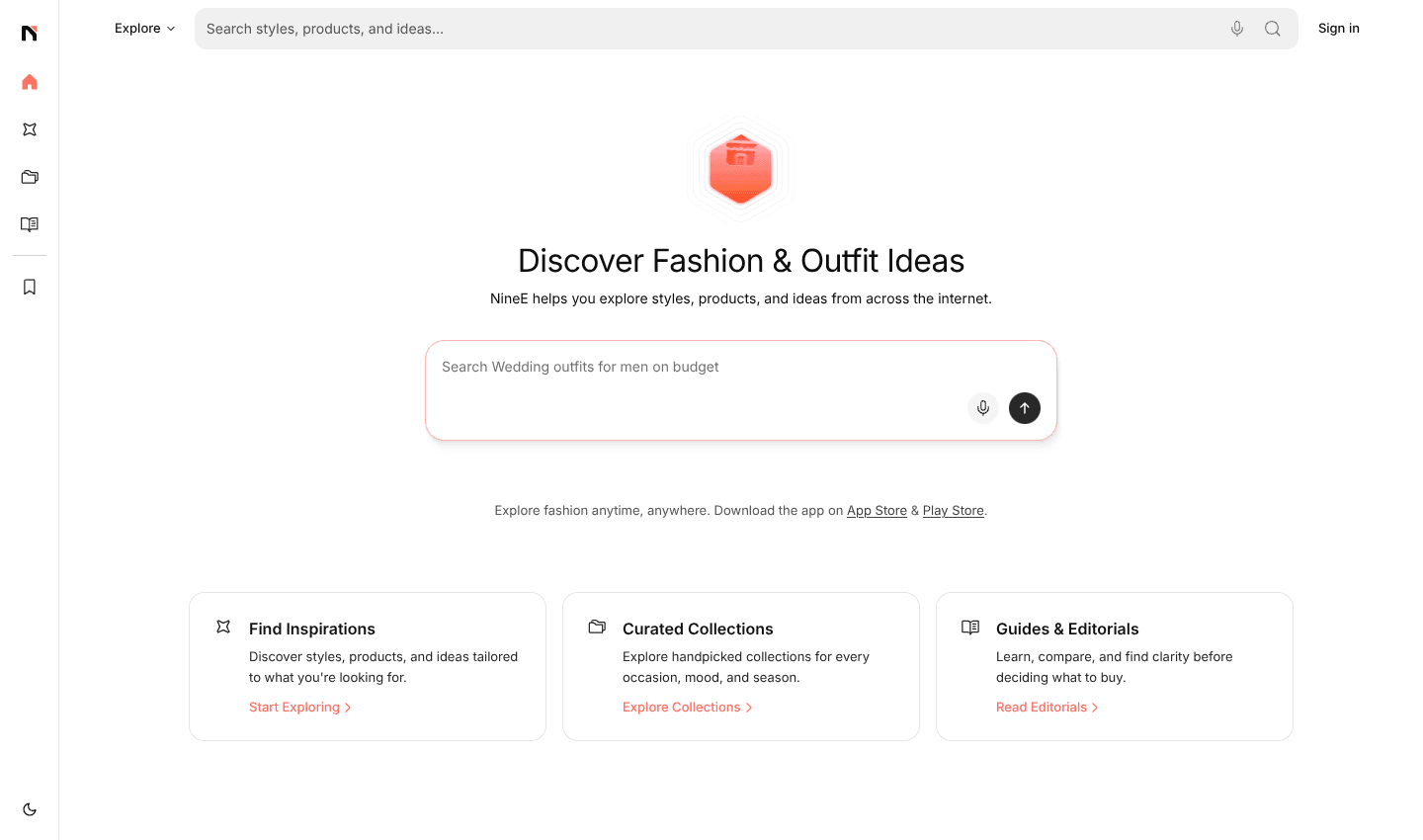The height and width of the screenshot is (840, 1423).
Task: Click the orange hexagon shop logo
Action: 740,169
